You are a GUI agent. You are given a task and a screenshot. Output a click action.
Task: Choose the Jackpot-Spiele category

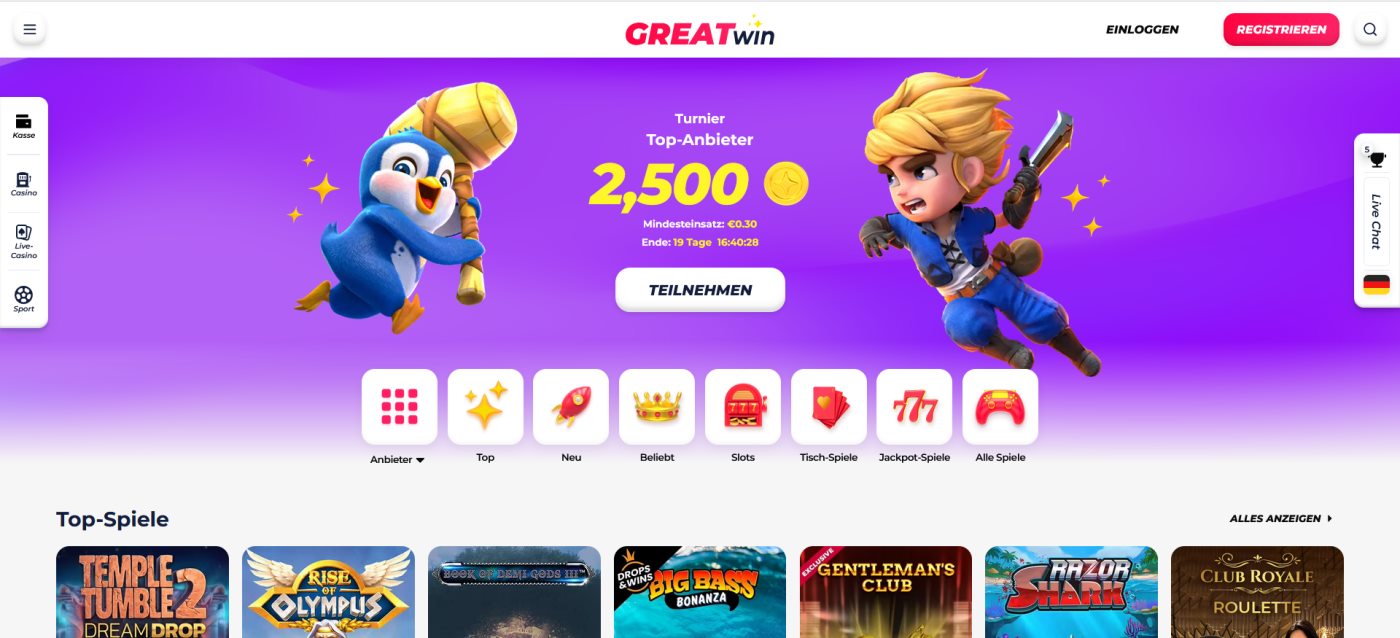(x=914, y=407)
